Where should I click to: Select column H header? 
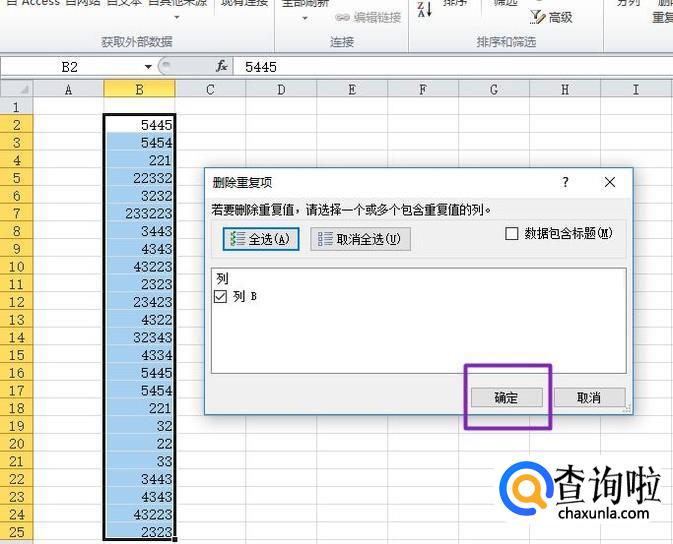point(565,89)
